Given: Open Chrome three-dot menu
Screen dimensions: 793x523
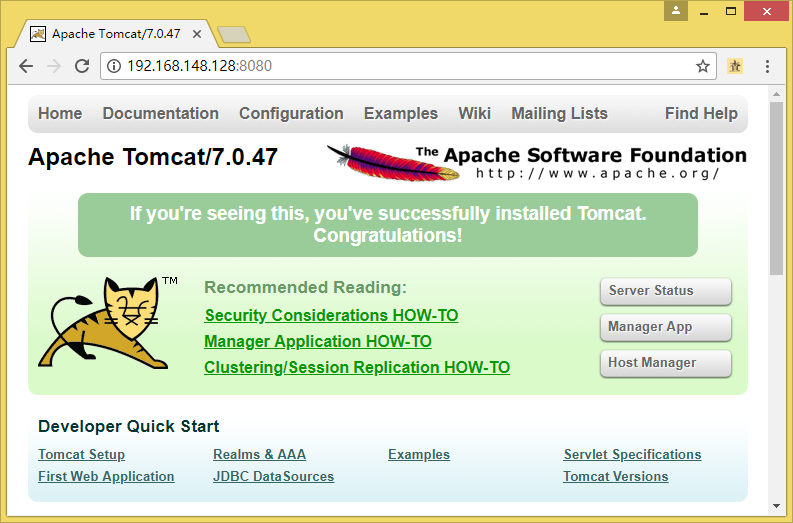Looking at the screenshot, I should pos(767,66).
